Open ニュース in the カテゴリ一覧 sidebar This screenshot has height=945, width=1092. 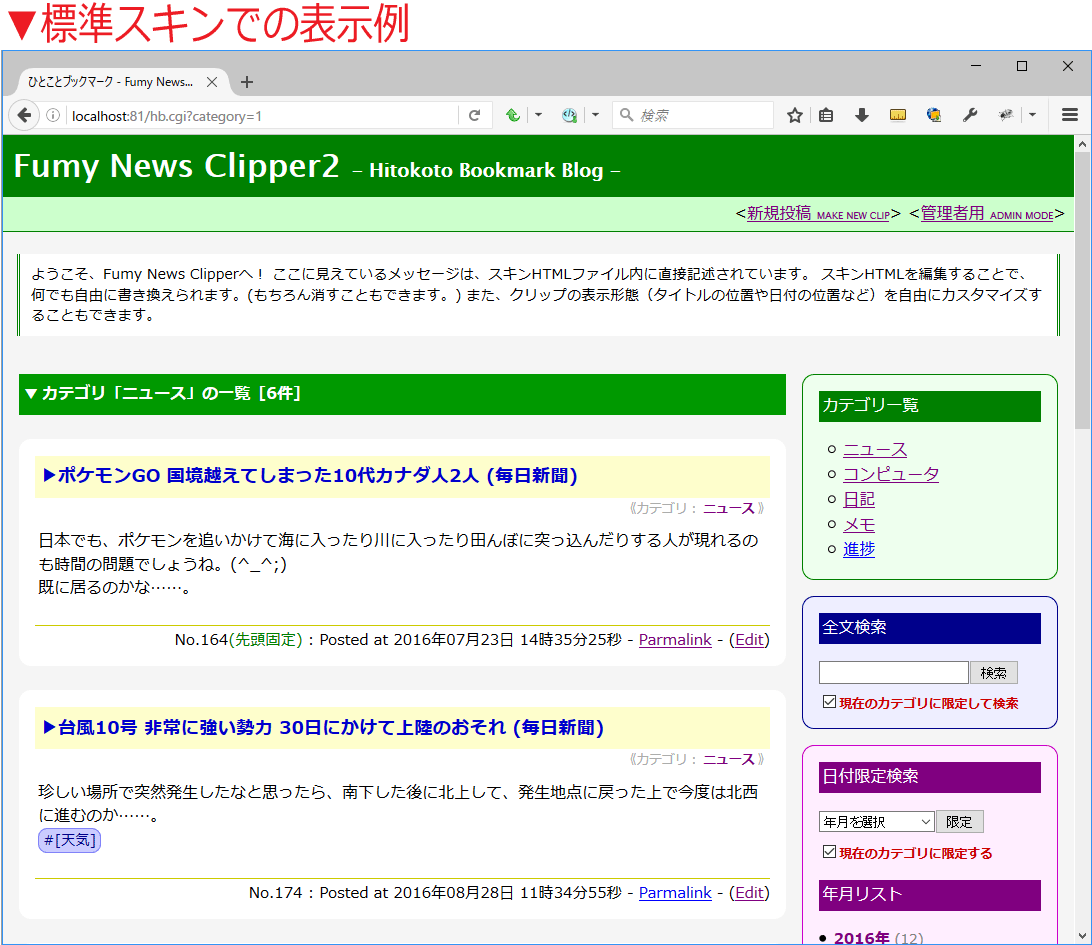(875, 449)
